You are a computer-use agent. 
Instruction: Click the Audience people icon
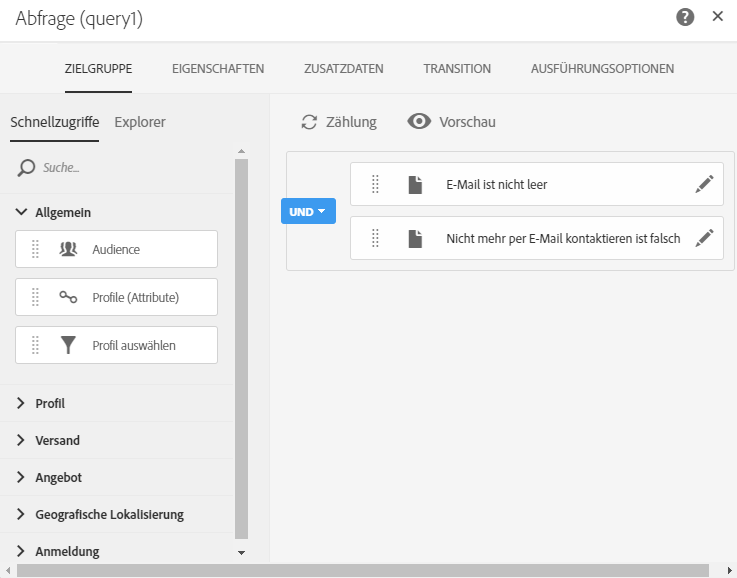(x=68, y=249)
